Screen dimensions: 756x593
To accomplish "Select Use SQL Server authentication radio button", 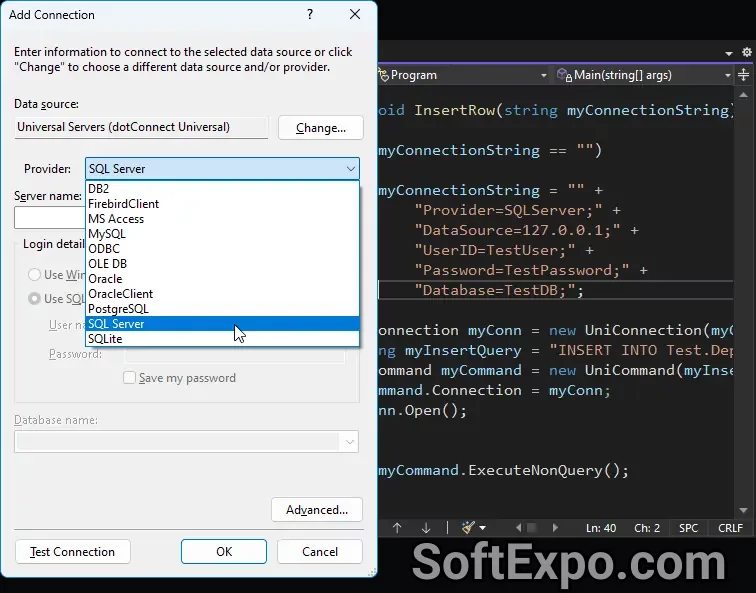I will point(34,299).
